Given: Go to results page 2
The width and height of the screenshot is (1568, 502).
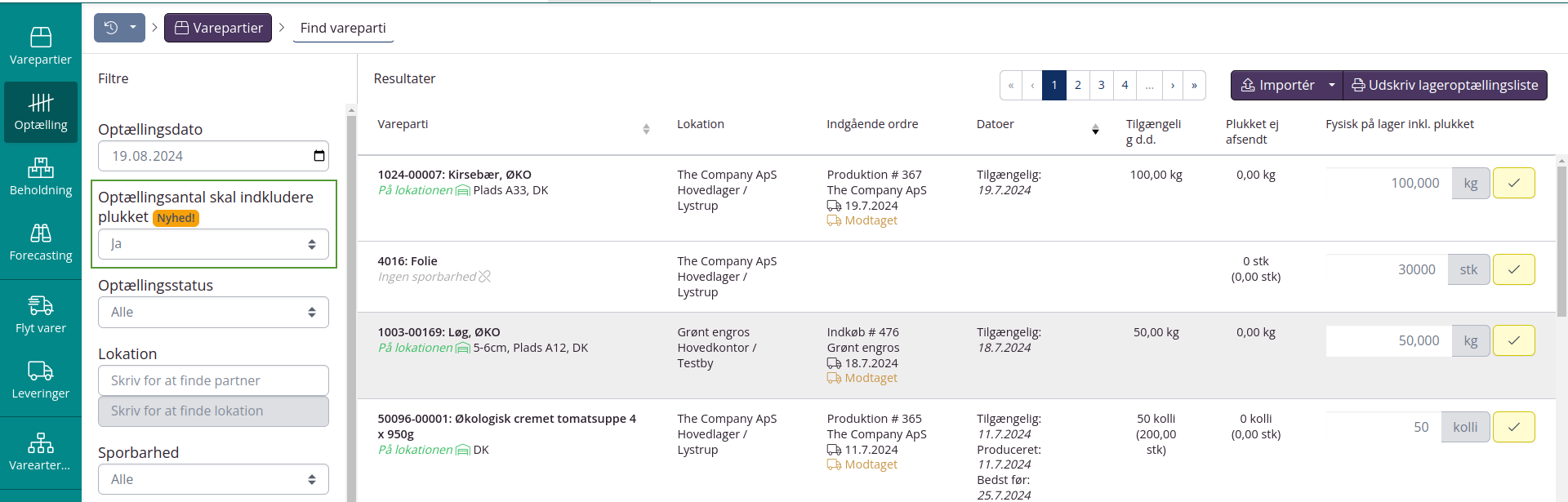Looking at the screenshot, I should (1077, 86).
